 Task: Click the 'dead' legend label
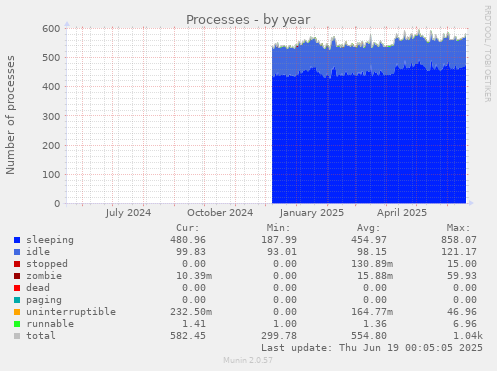38,288
